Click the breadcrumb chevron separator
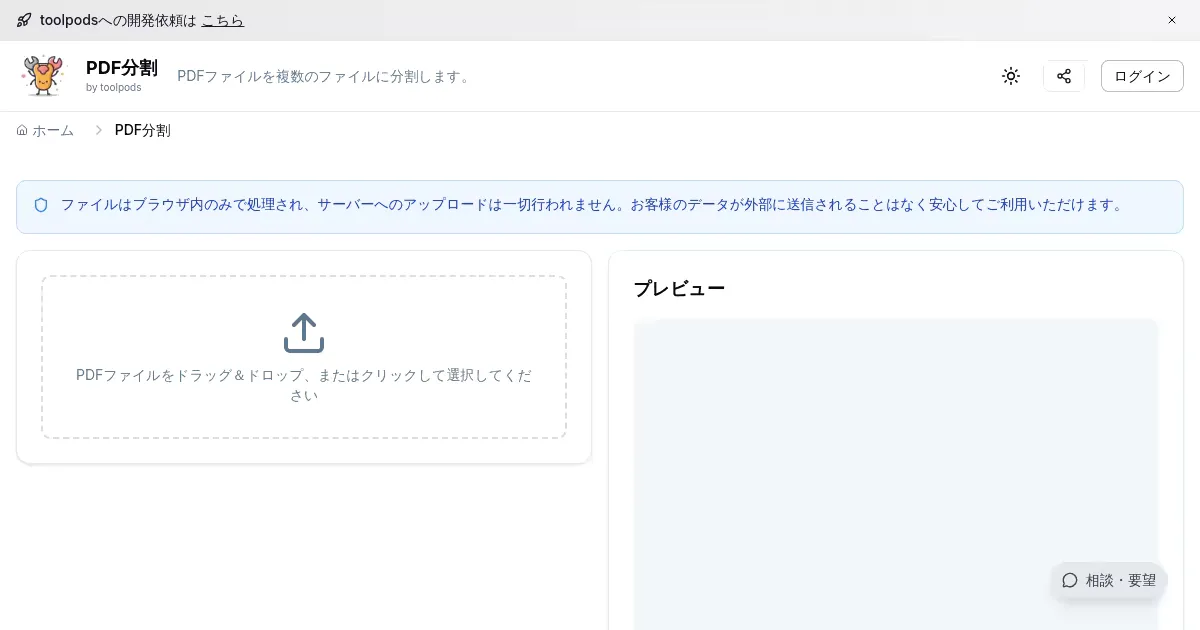Viewport: 1200px width, 630px height. pyautogui.click(x=99, y=131)
